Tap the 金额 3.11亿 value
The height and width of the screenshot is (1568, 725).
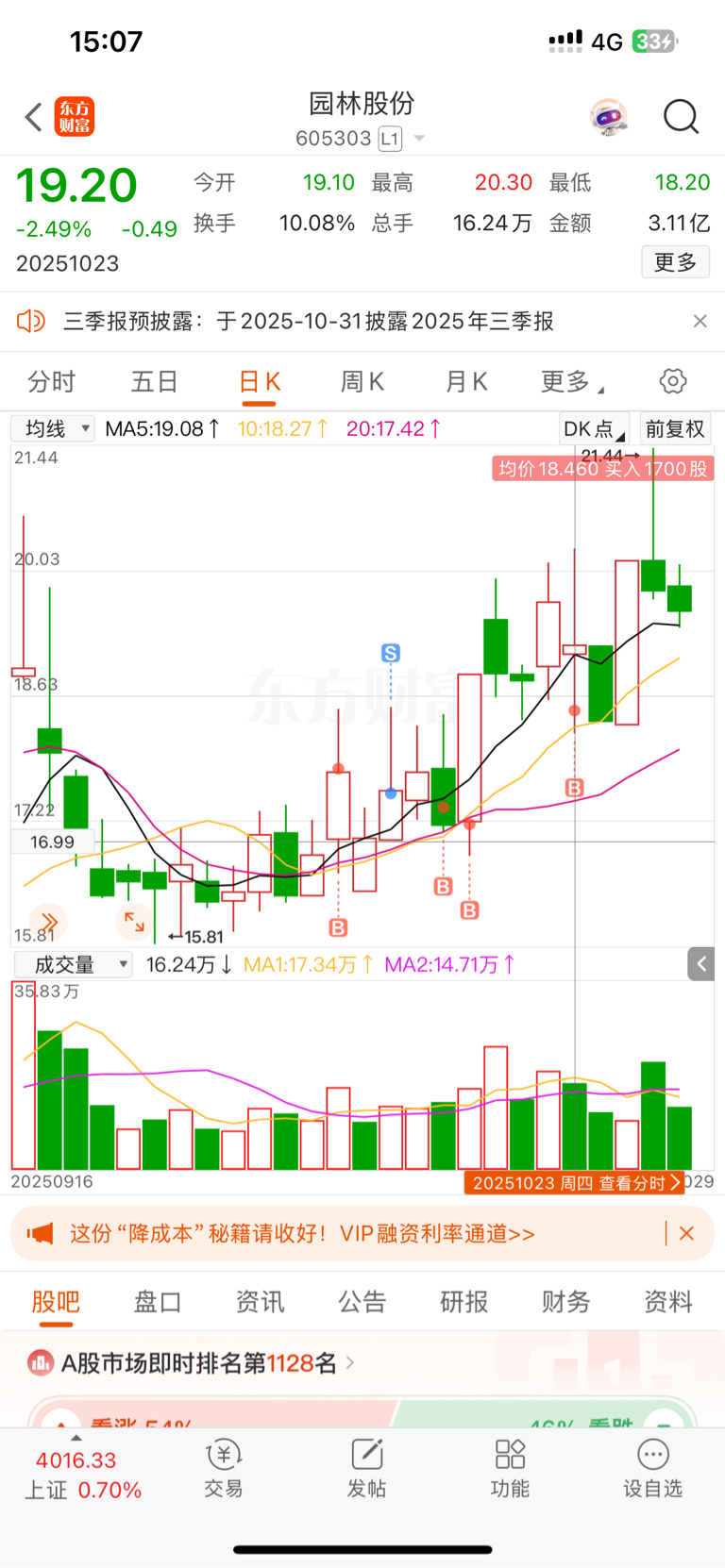(x=679, y=224)
